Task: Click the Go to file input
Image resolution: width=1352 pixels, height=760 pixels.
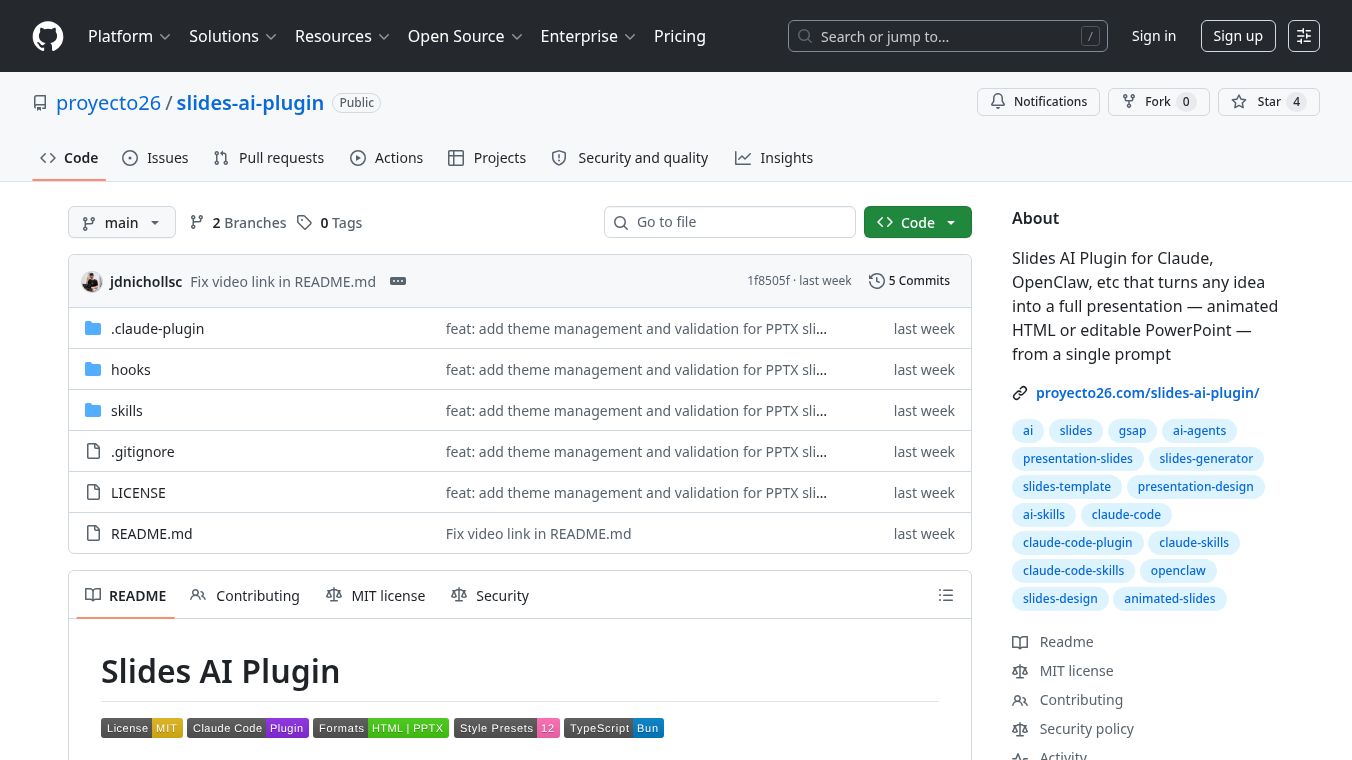Action: pyautogui.click(x=730, y=222)
